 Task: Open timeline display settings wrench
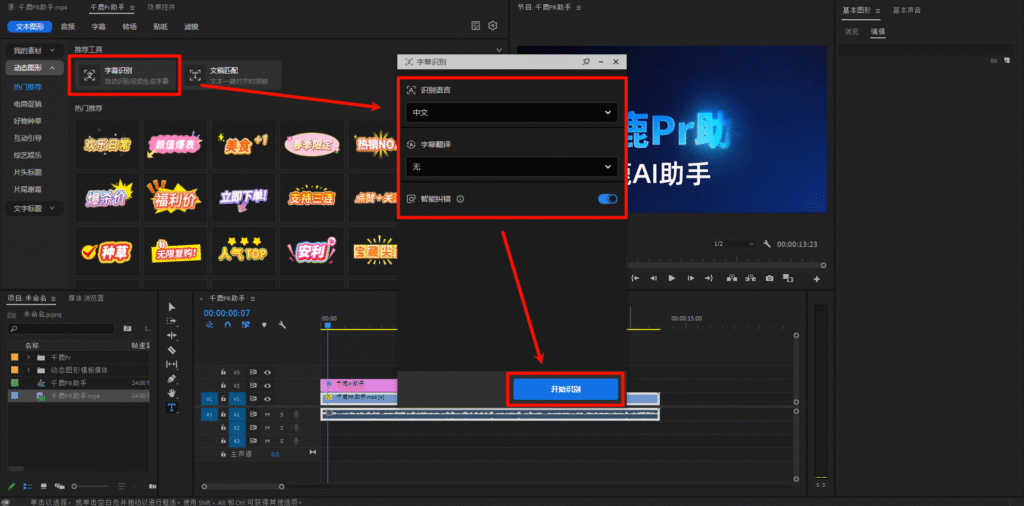click(283, 324)
